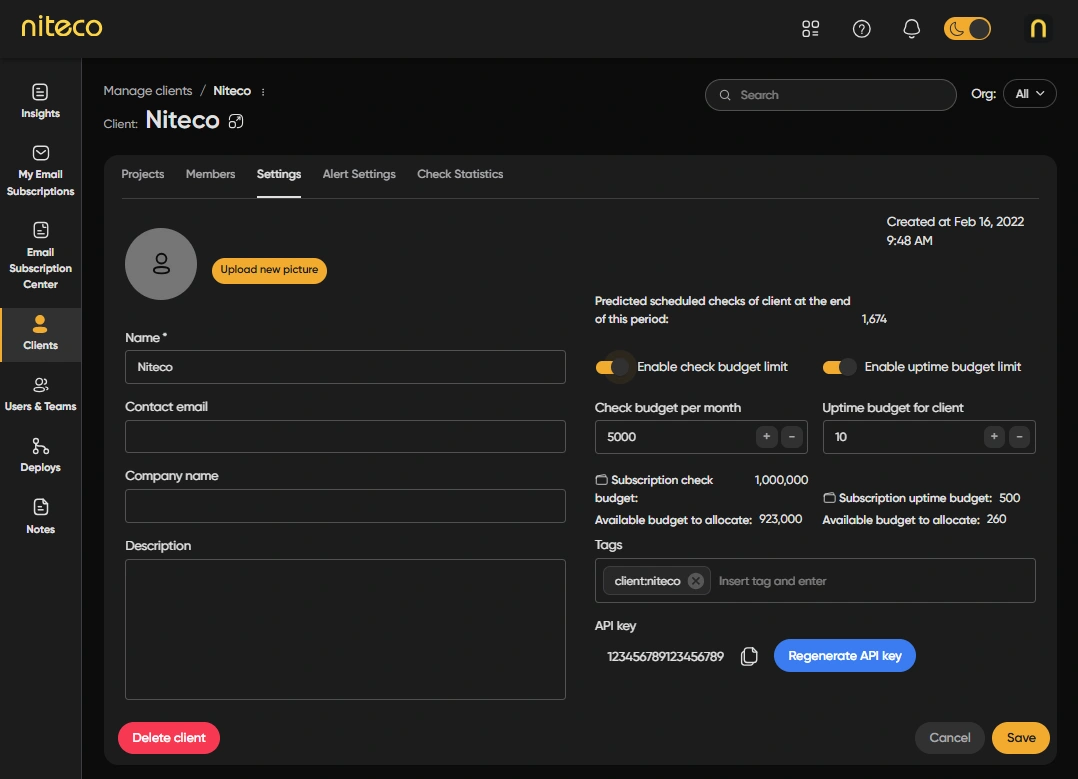Switch to the Projects tab
The width and height of the screenshot is (1078, 779).
click(143, 174)
